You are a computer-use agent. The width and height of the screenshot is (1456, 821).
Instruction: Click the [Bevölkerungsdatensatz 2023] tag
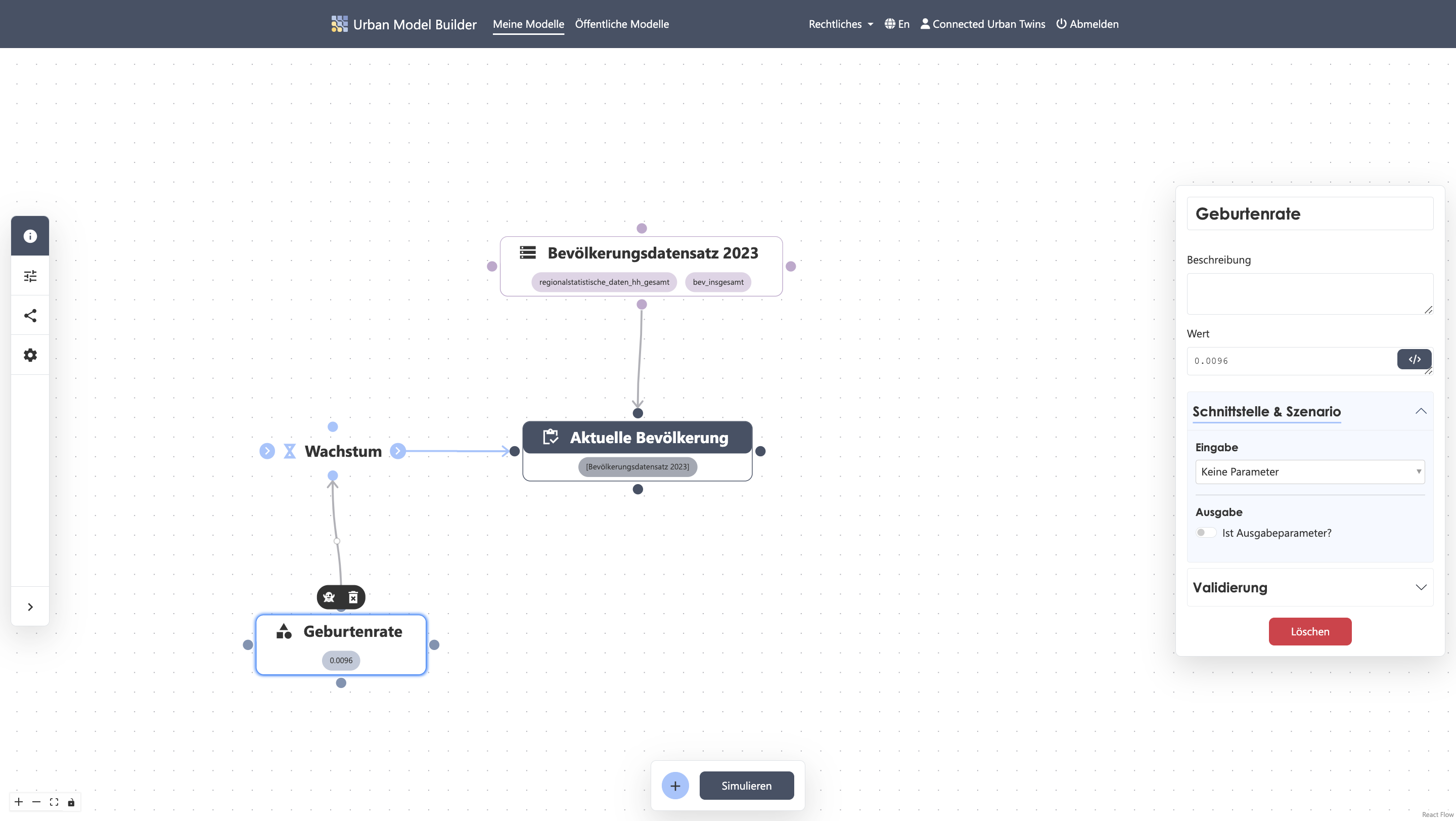[x=638, y=466]
